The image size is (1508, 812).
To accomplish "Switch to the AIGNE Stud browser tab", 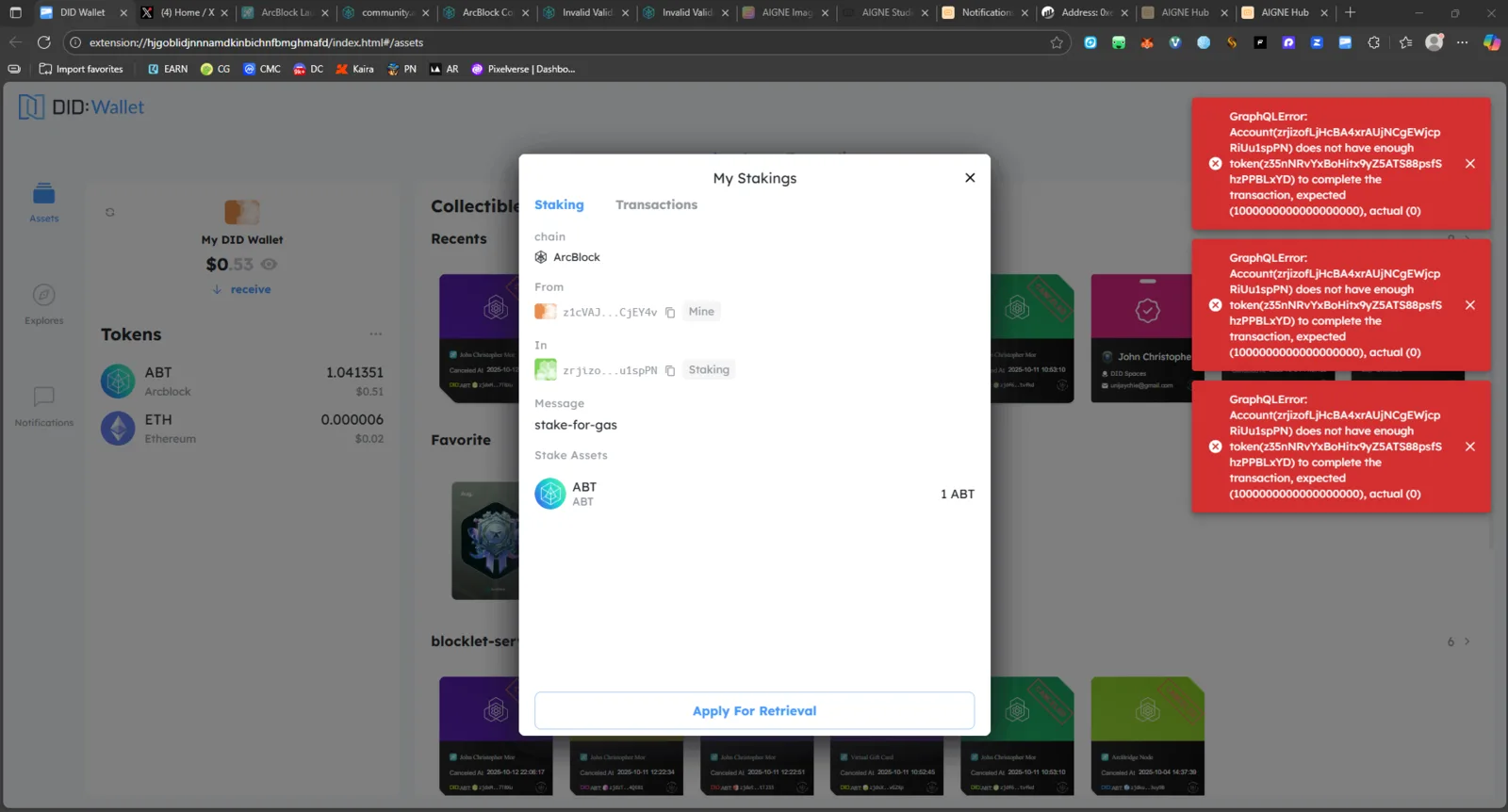I will pyautogui.click(x=885, y=13).
